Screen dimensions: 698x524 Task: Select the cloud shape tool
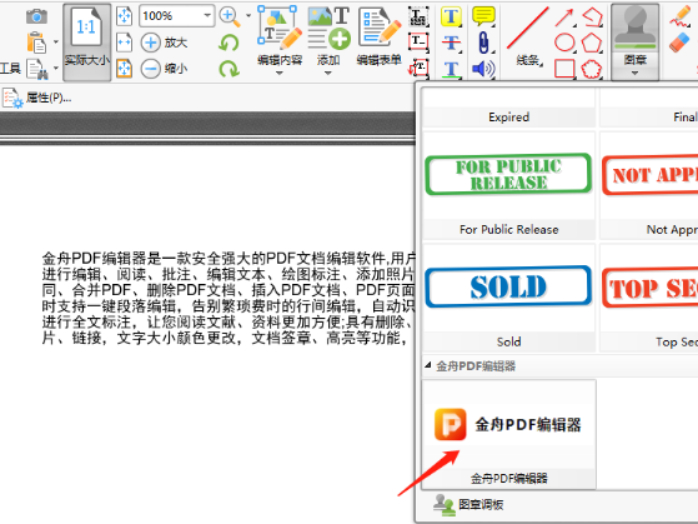(x=592, y=69)
